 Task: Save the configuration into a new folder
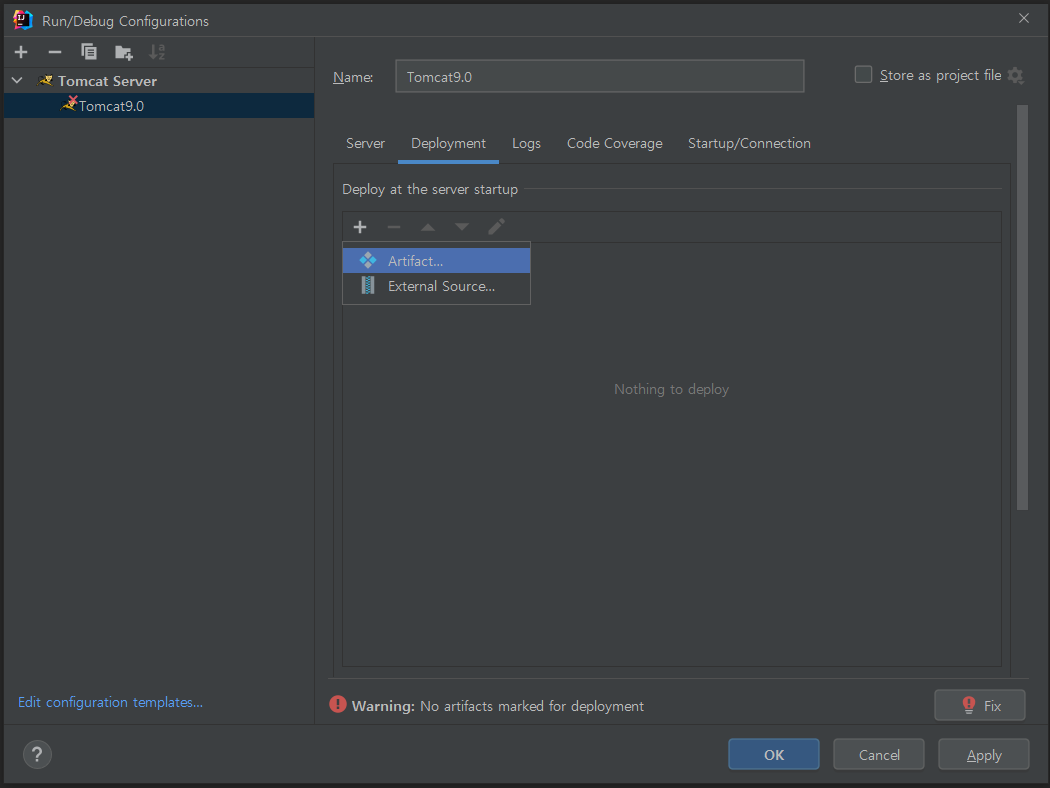(x=124, y=52)
